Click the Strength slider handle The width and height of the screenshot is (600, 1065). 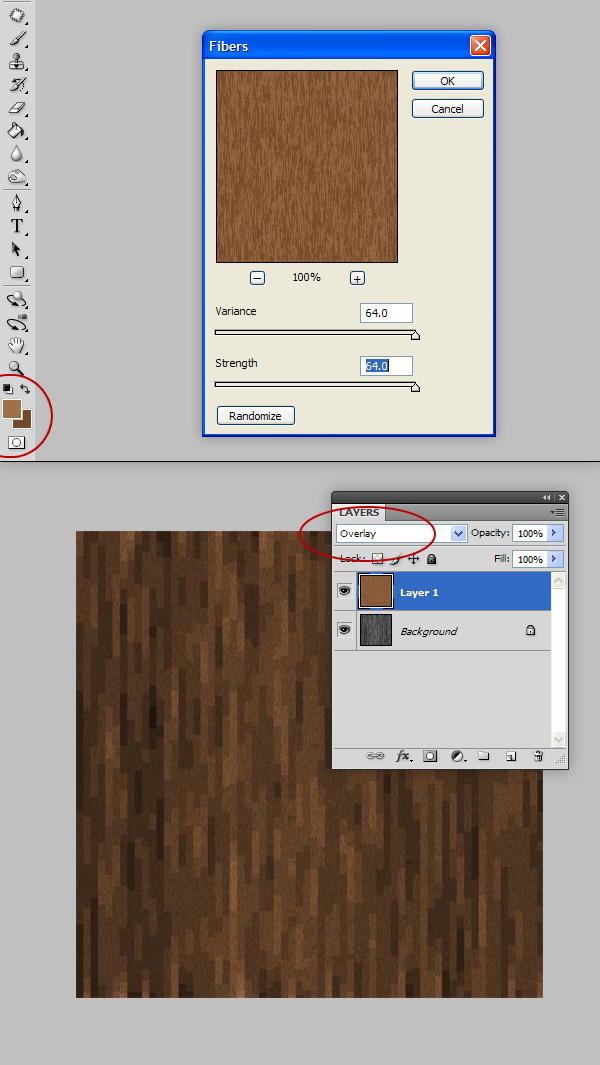point(415,387)
